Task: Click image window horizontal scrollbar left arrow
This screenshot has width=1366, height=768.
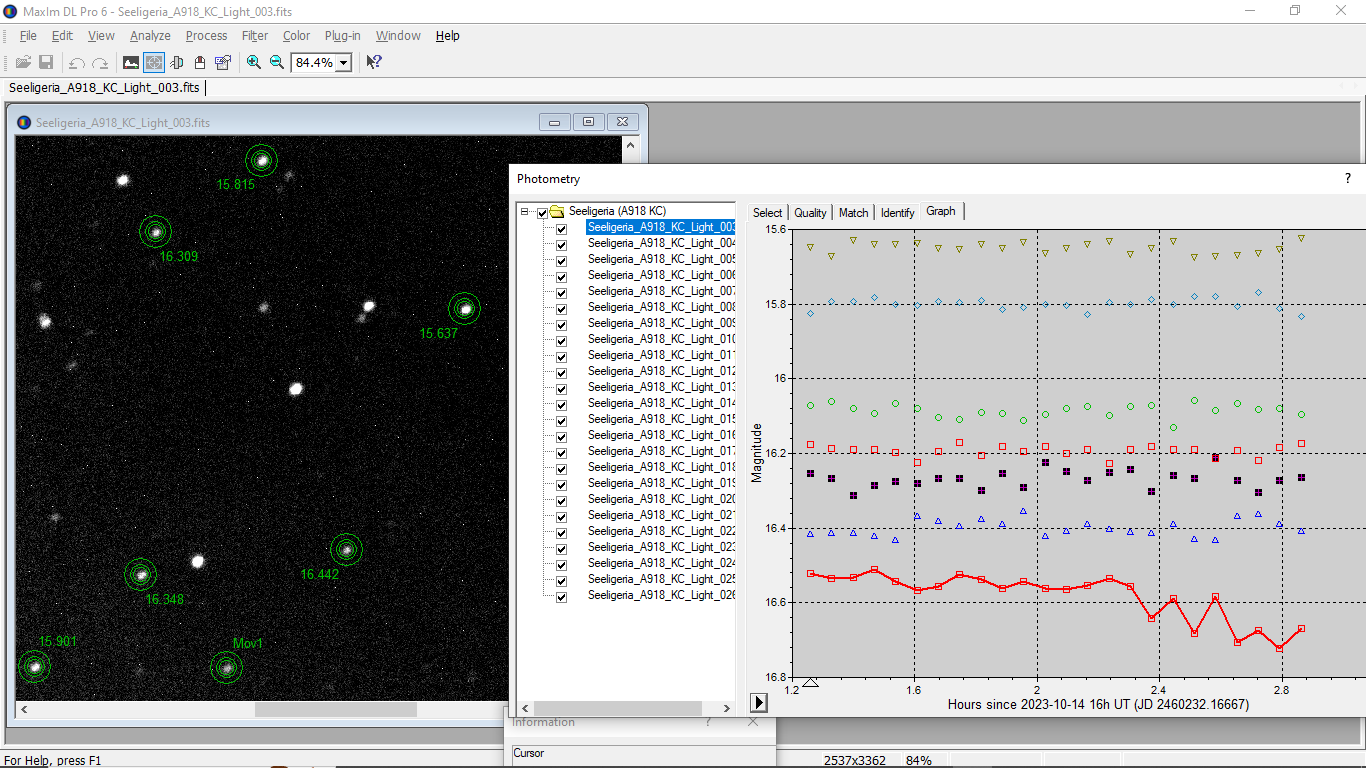Action: (24, 709)
